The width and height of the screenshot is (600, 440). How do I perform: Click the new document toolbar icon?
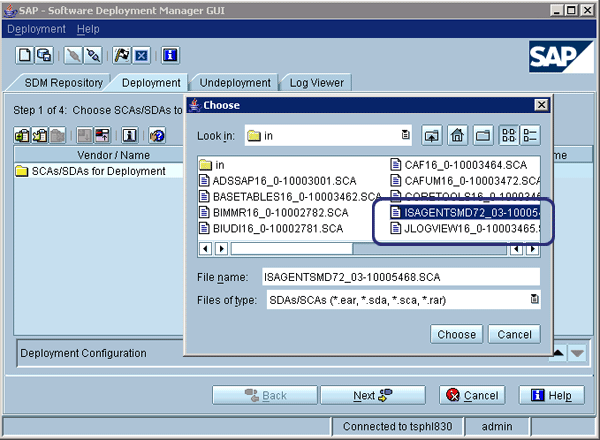24,55
